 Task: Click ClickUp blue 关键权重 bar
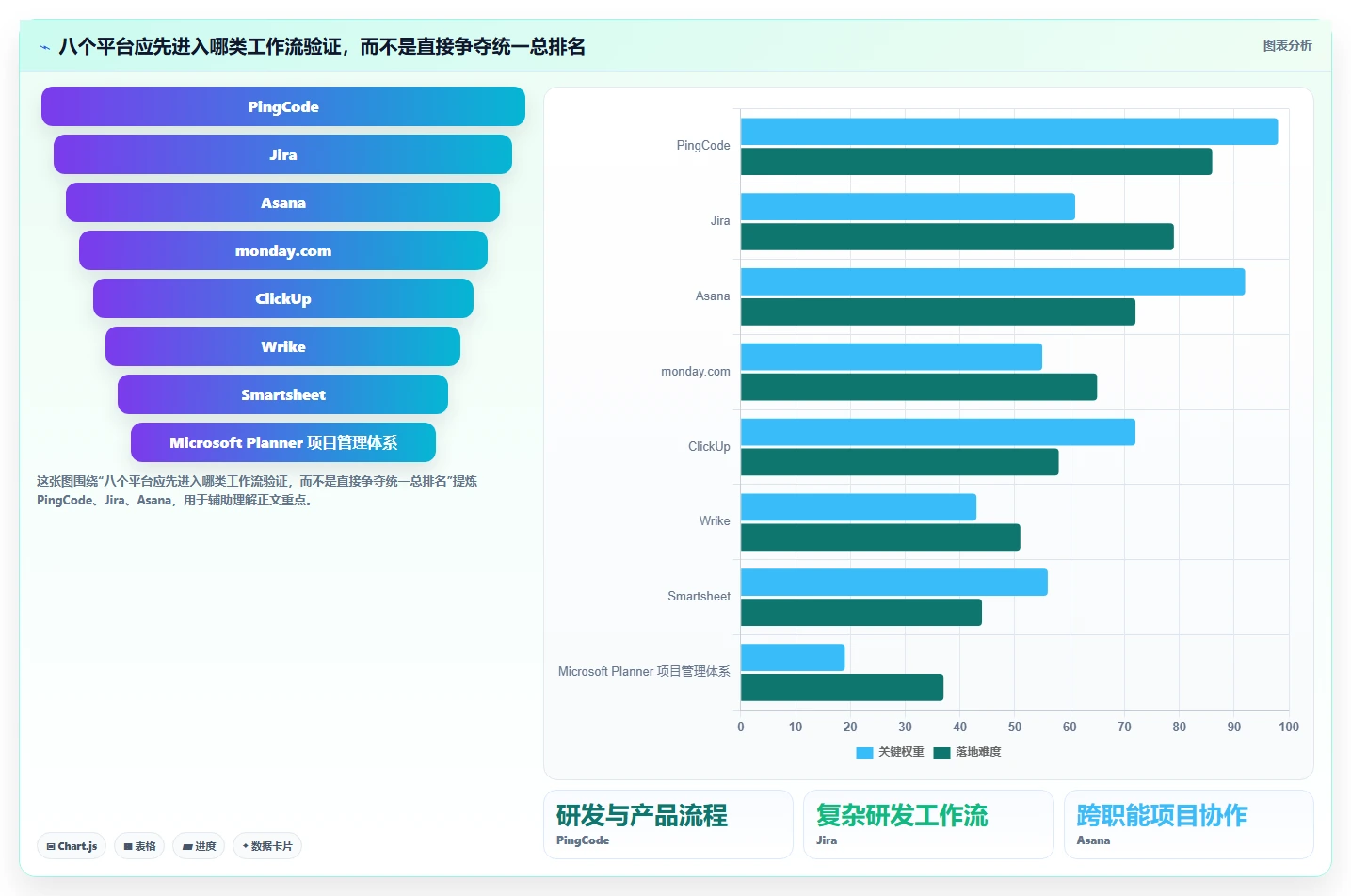click(x=938, y=432)
